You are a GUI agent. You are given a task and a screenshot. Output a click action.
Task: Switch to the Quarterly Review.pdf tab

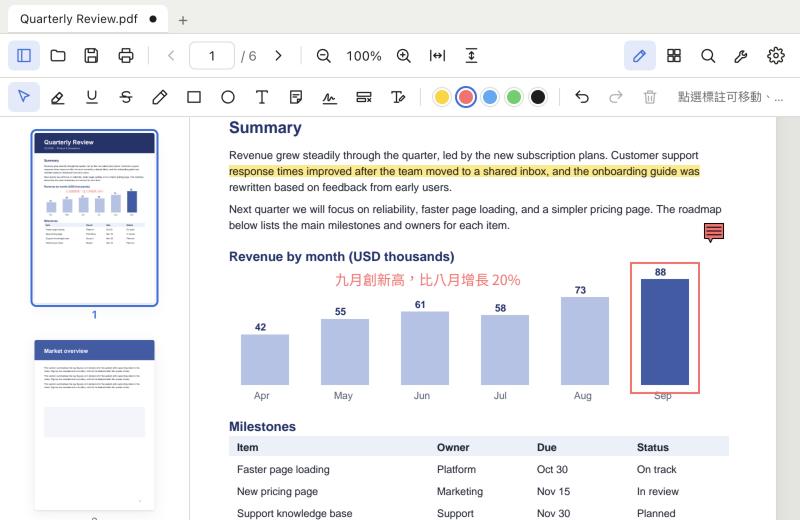pyautogui.click(x=88, y=19)
